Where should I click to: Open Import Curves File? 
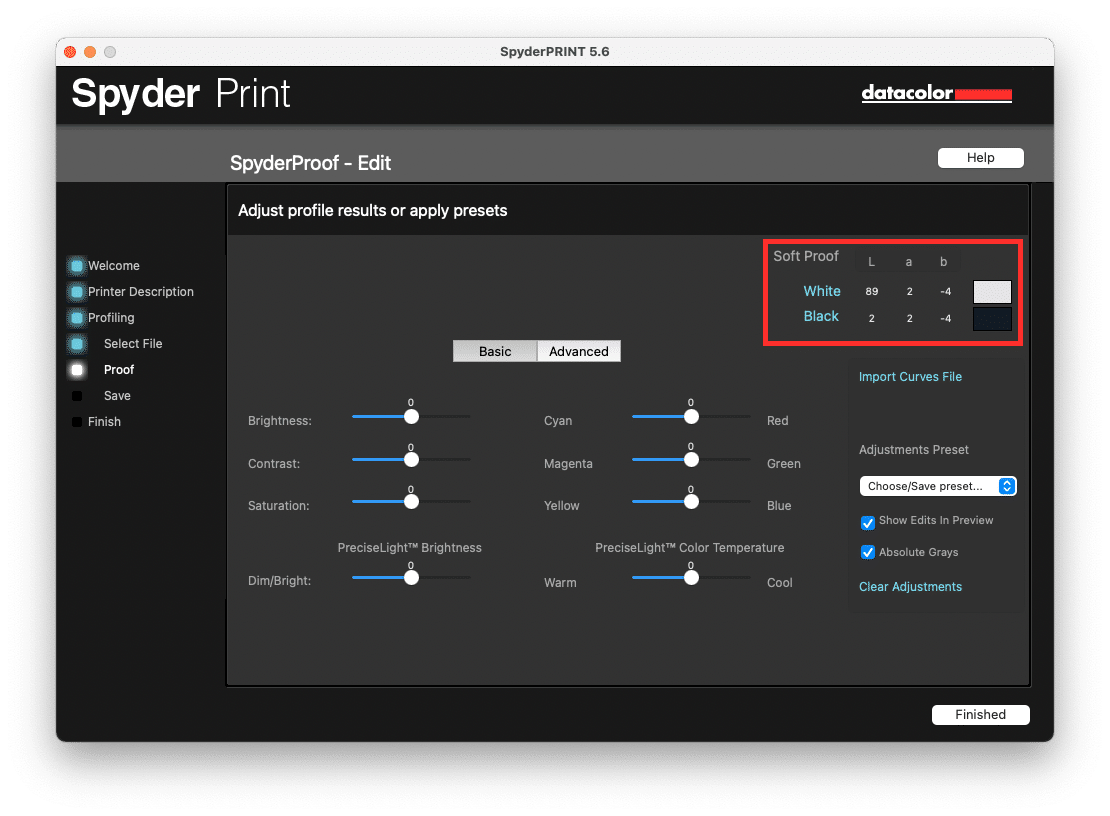(910, 376)
